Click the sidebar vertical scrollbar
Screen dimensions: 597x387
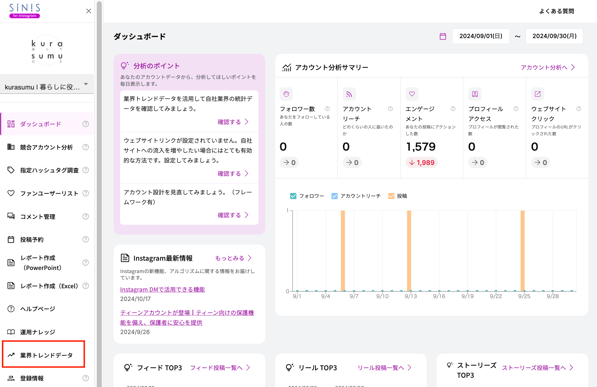tap(99, 194)
